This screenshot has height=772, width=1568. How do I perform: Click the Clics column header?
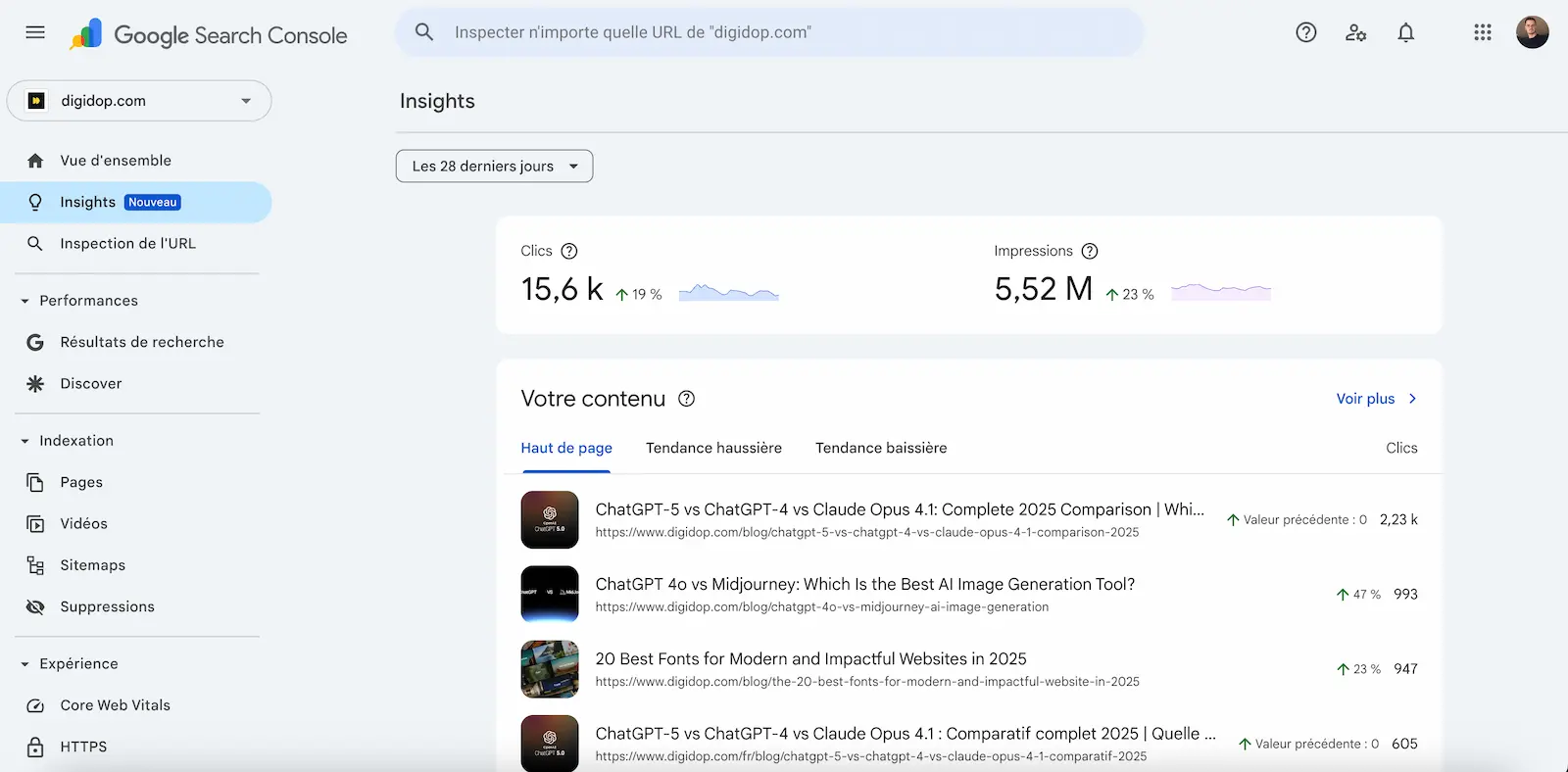pos(1401,448)
